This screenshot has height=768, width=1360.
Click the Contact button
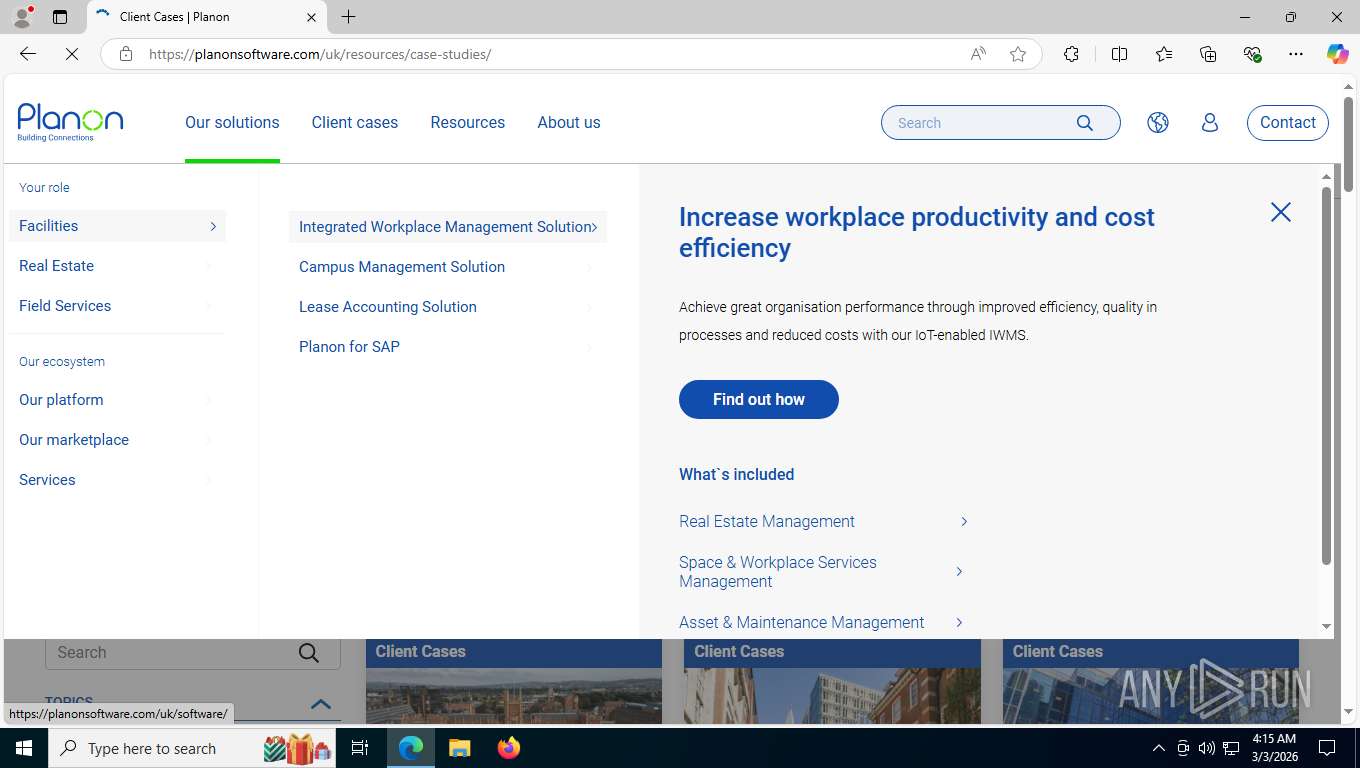pos(1288,123)
